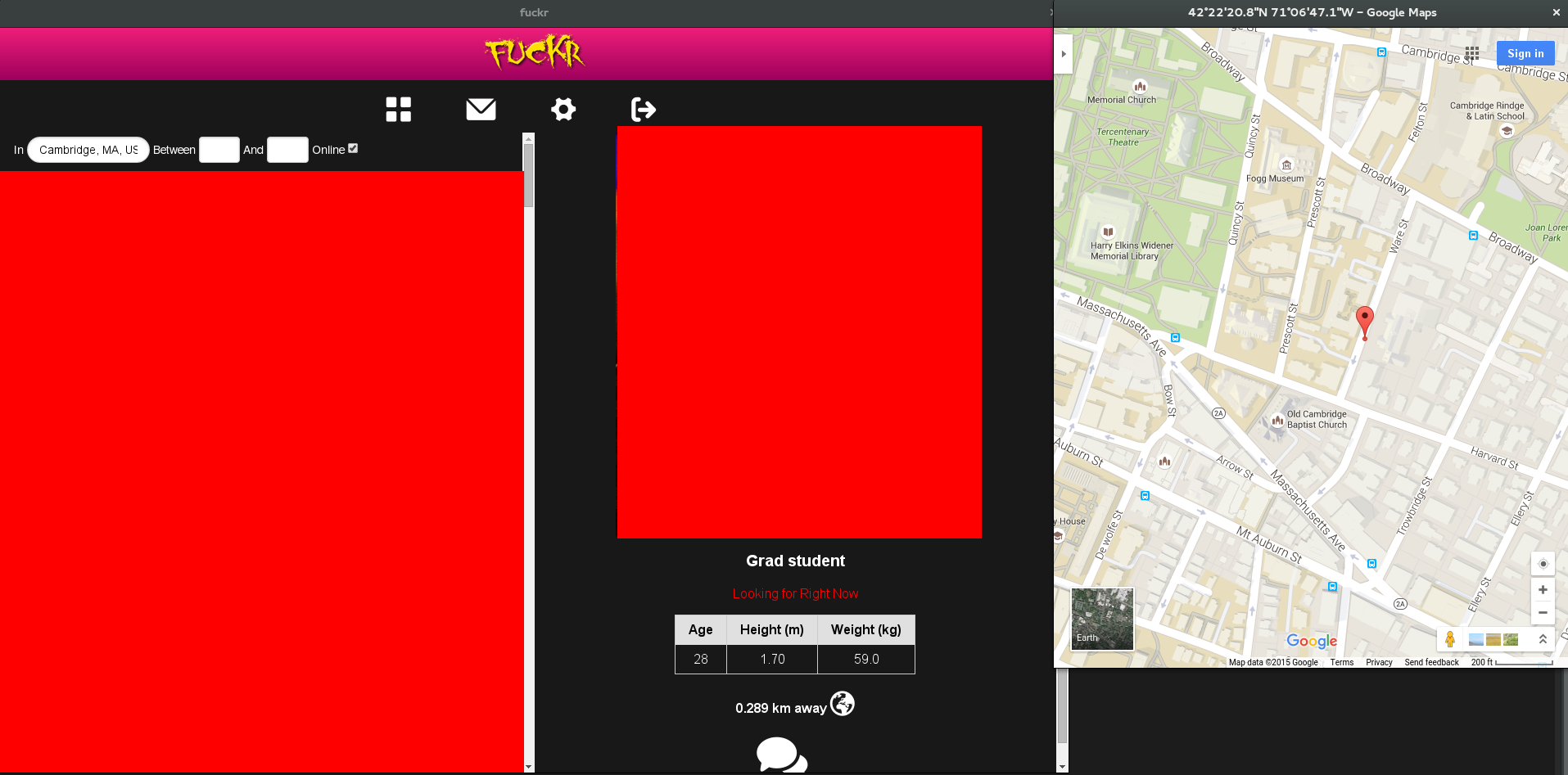Open settings gear icon in app toolbar
The image size is (1568, 775).
coord(563,109)
